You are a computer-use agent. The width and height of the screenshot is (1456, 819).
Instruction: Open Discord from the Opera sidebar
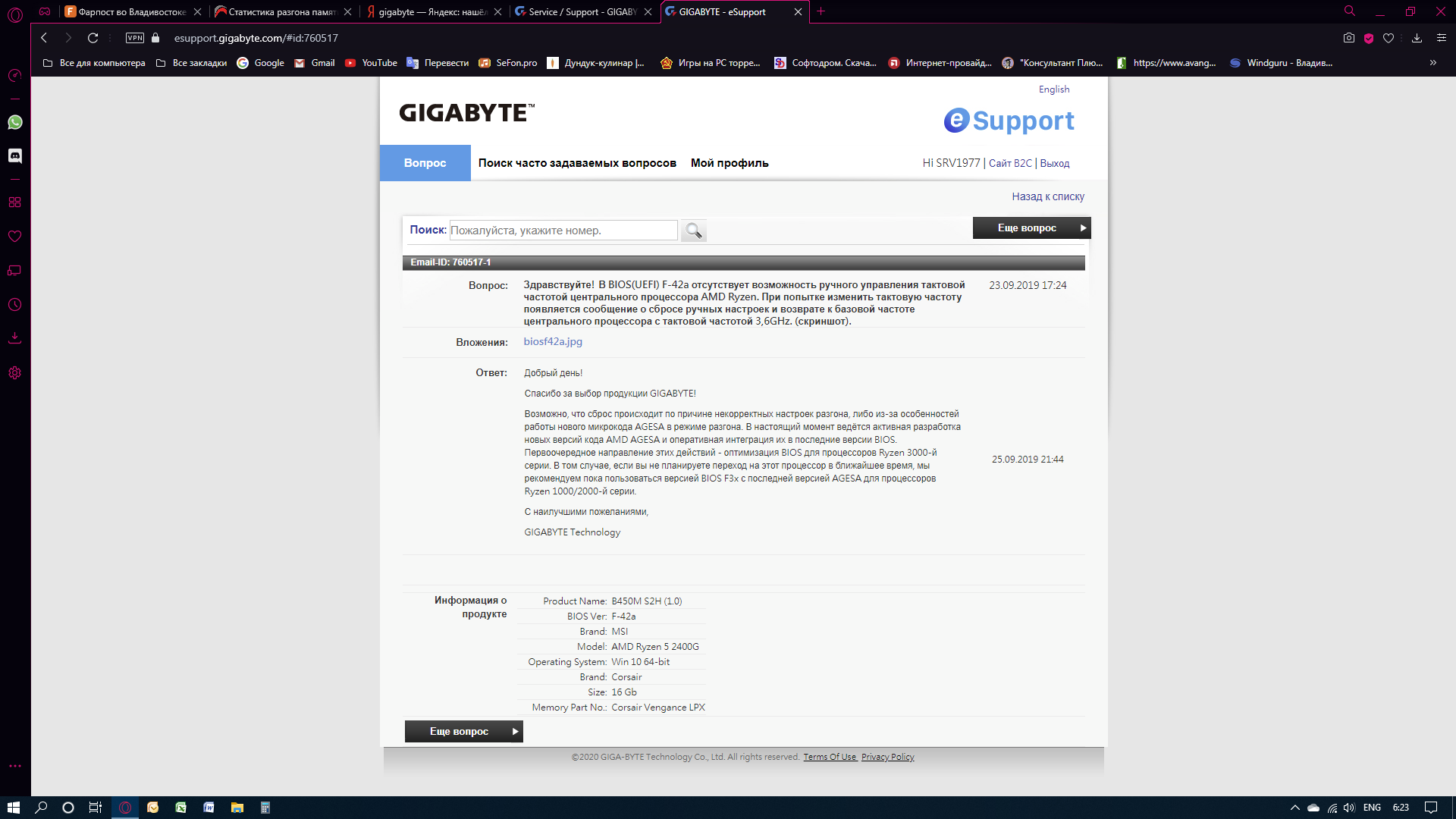pyautogui.click(x=14, y=155)
